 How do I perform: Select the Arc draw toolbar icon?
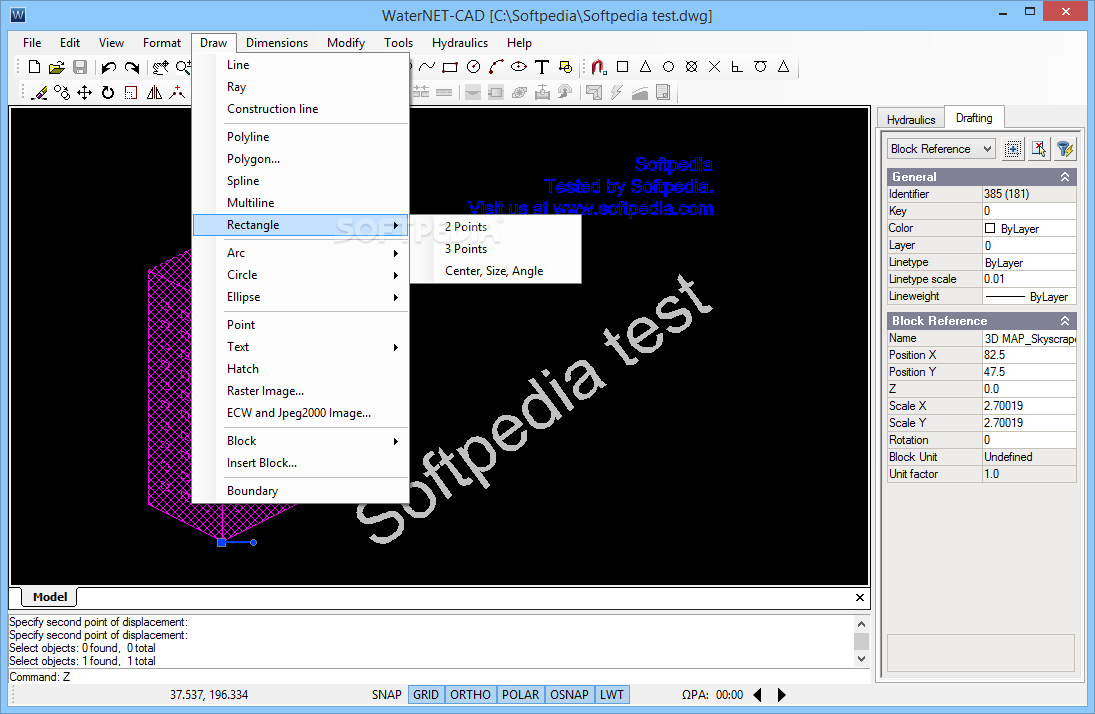[x=496, y=67]
